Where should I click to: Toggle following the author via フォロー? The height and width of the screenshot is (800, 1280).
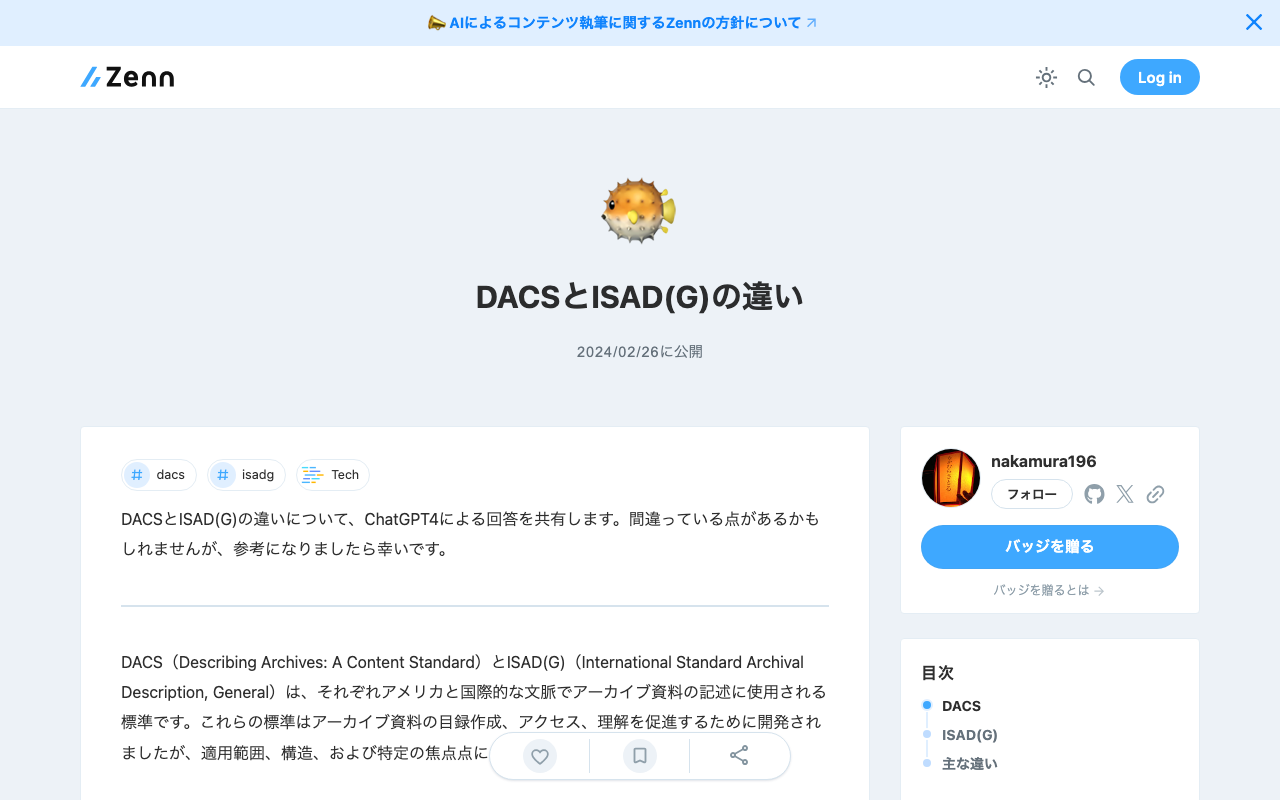click(1031, 493)
